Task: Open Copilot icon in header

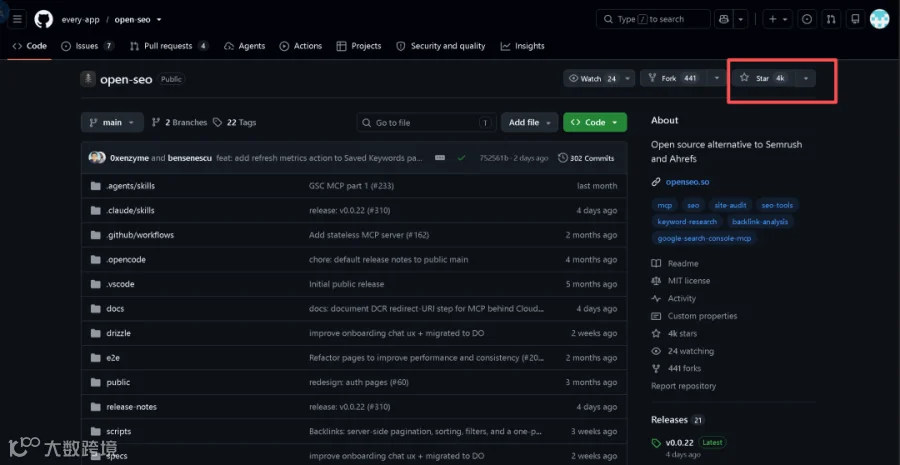Action: [724, 20]
